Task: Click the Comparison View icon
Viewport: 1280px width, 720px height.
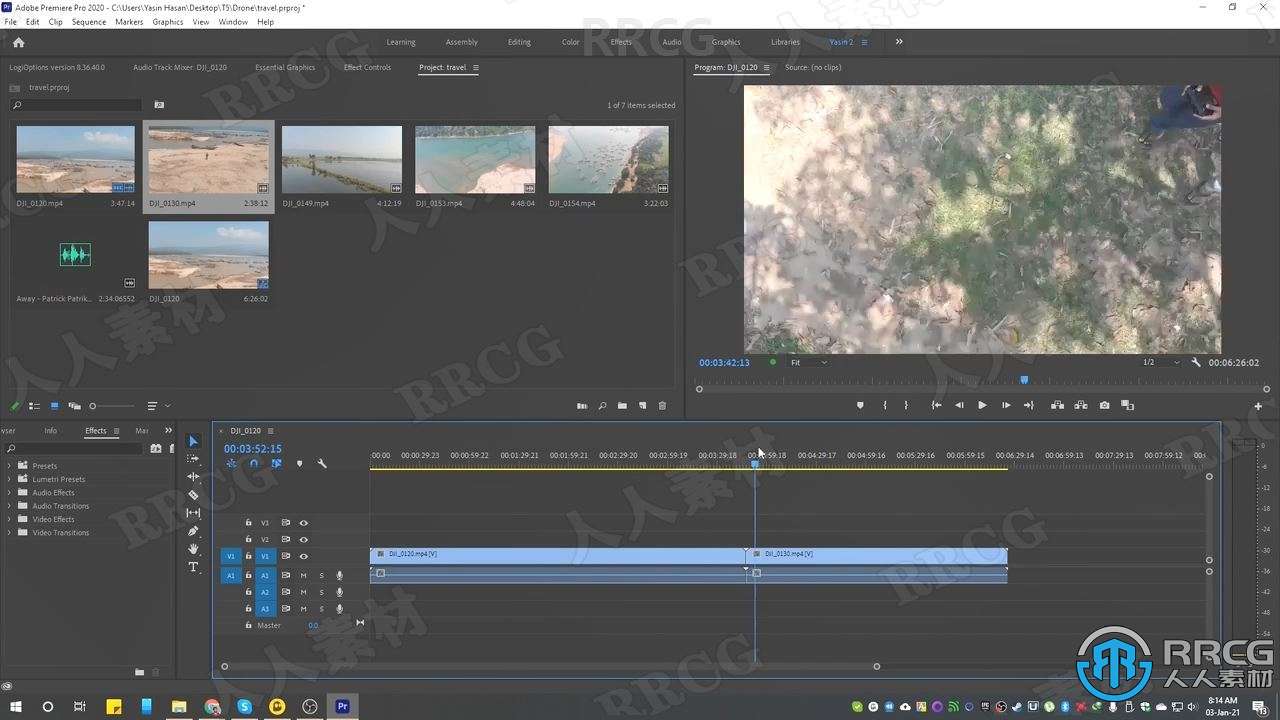Action: (1128, 405)
